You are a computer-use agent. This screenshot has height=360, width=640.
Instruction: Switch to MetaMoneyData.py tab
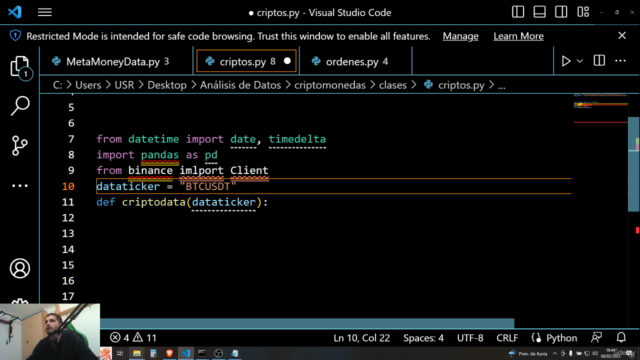point(116,62)
